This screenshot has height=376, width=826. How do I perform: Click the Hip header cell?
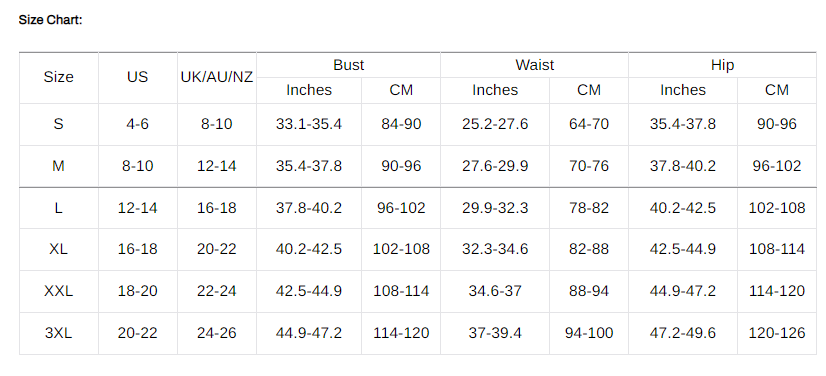pyautogui.click(x=722, y=65)
